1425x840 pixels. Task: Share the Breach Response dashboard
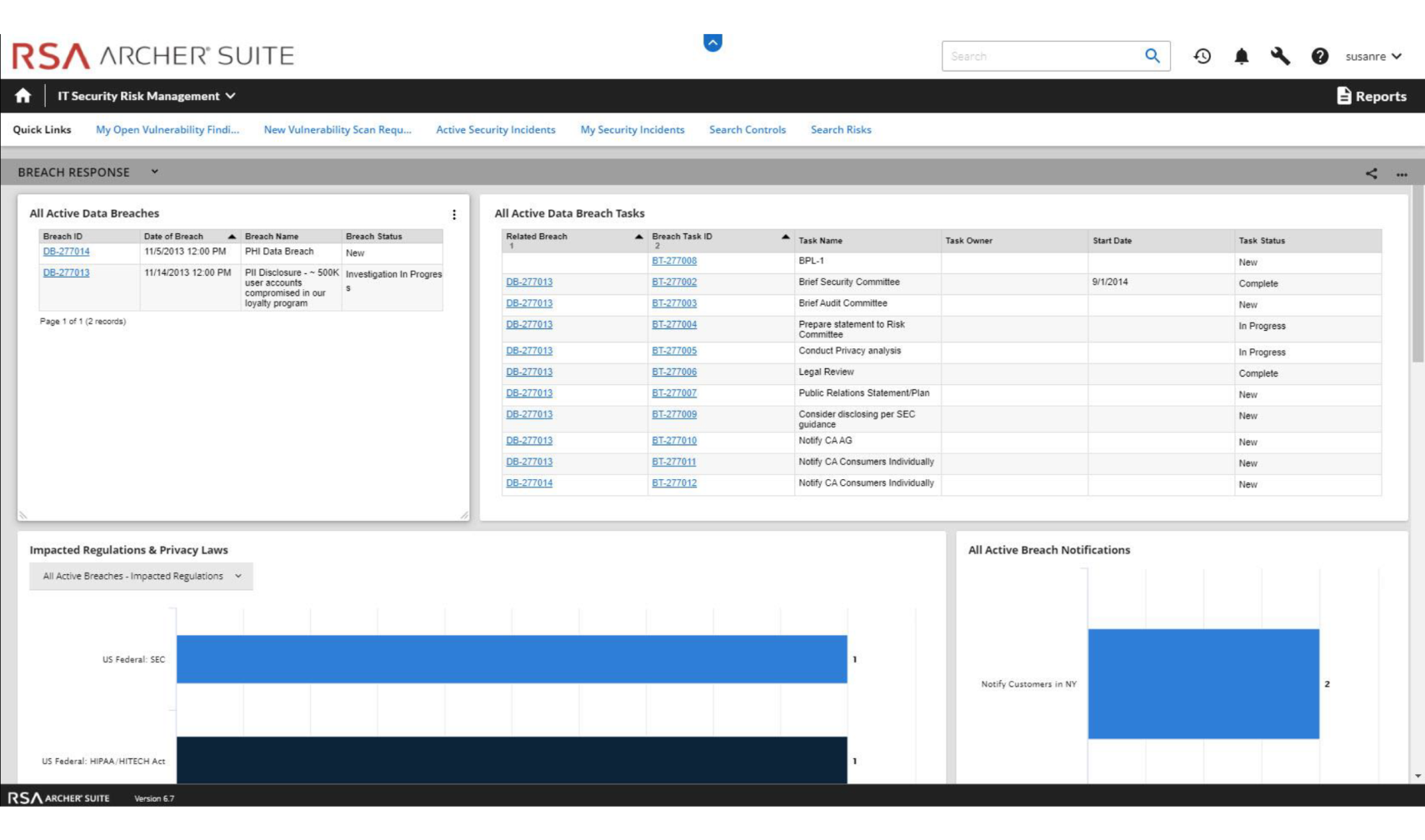1370,172
